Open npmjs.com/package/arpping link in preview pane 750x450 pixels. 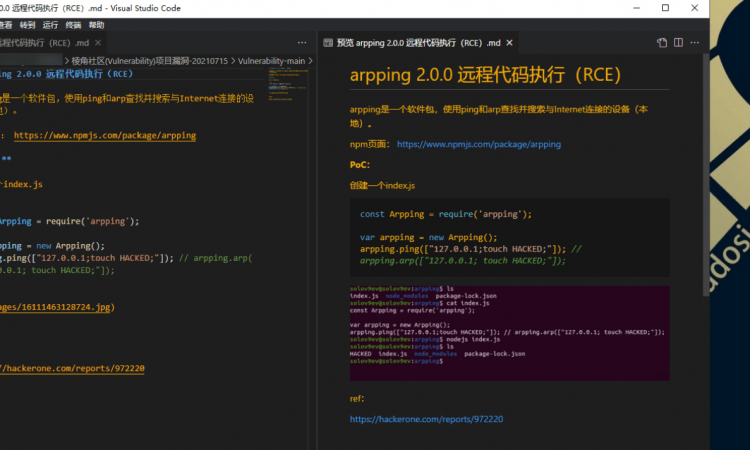tap(479, 144)
